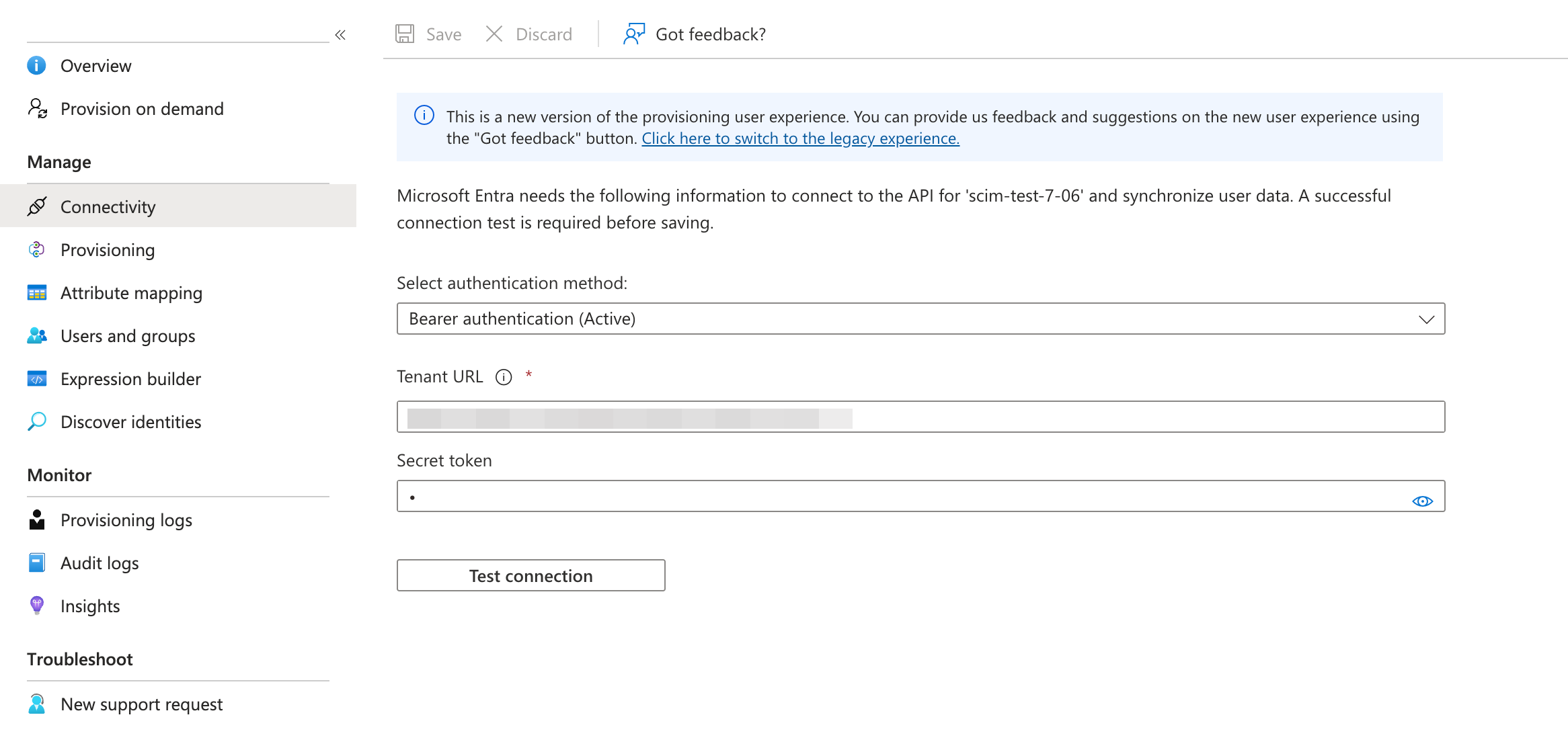Click the Discard label in toolbar
Image resolution: width=1568 pixels, height=750 pixels.
tap(544, 34)
